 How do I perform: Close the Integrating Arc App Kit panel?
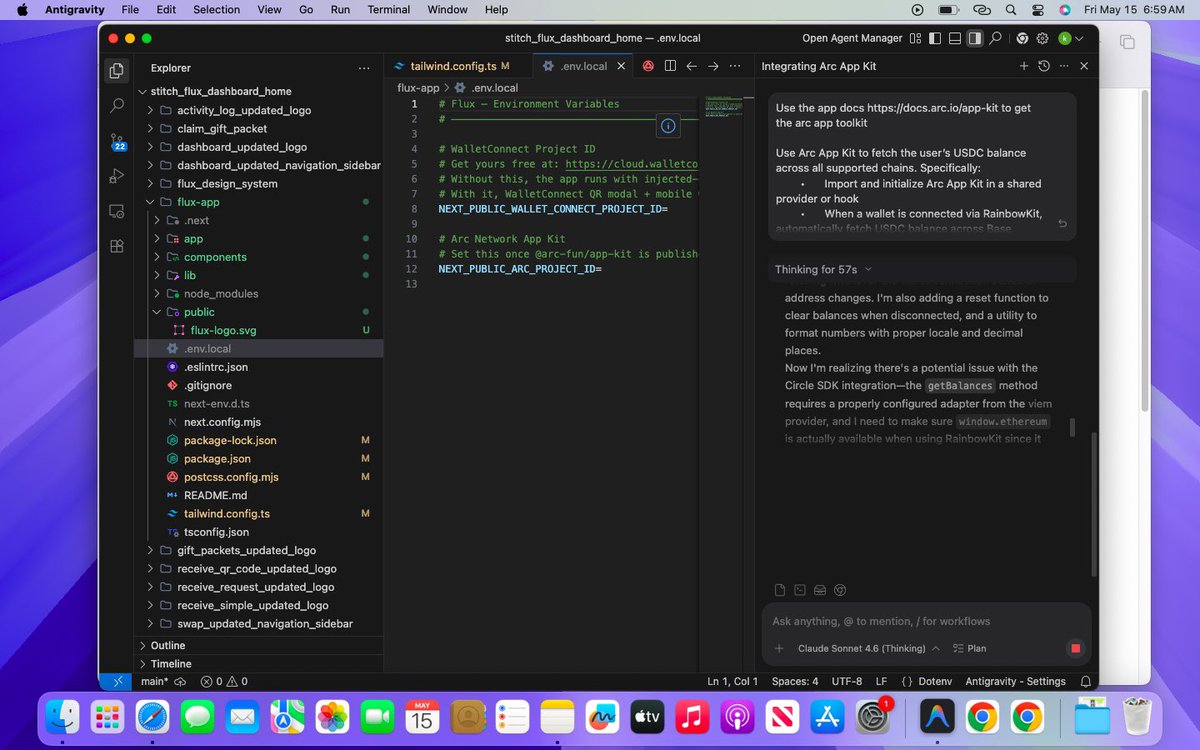[1084, 66]
